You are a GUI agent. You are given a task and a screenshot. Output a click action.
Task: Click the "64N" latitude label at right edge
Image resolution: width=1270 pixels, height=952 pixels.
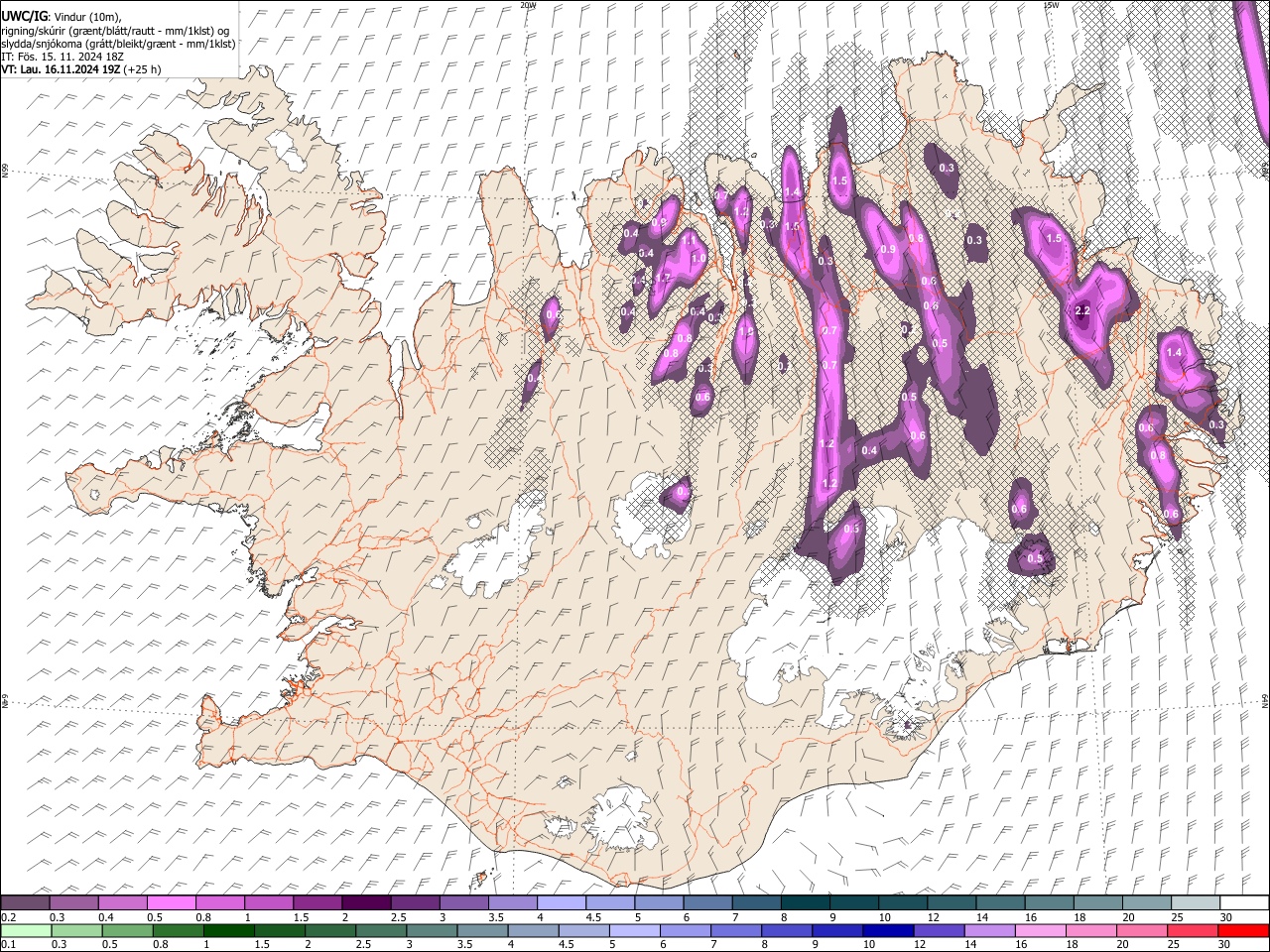[1265, 700]
